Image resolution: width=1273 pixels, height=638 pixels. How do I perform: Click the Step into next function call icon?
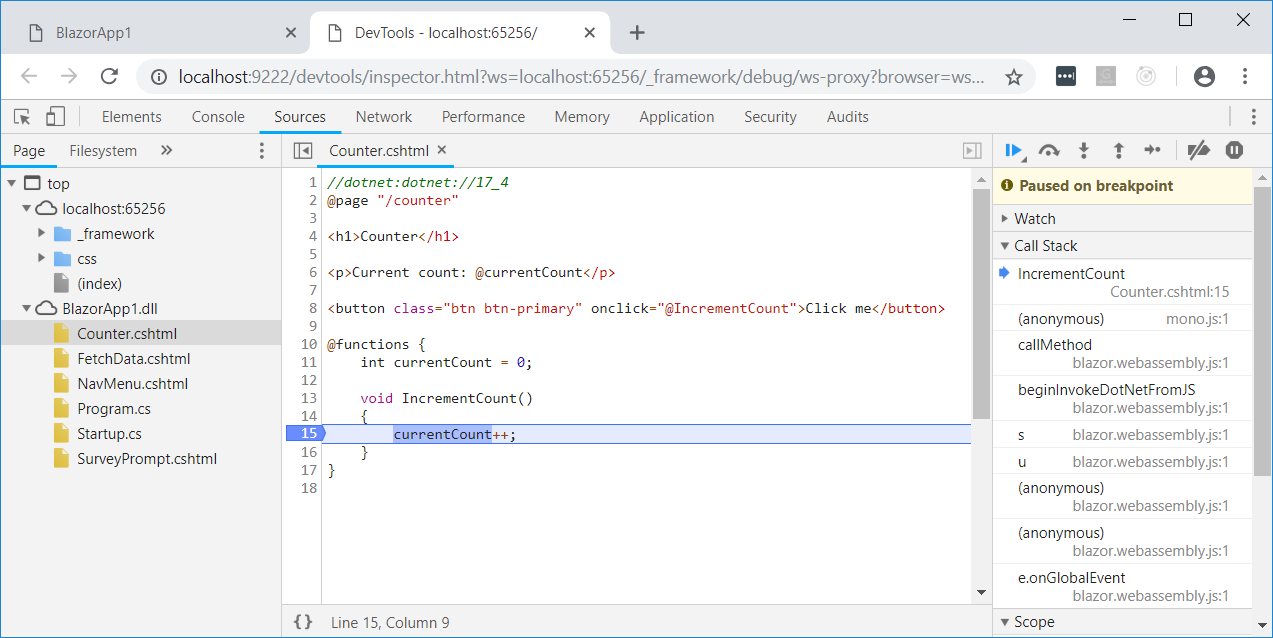(x=1083, y=150)
